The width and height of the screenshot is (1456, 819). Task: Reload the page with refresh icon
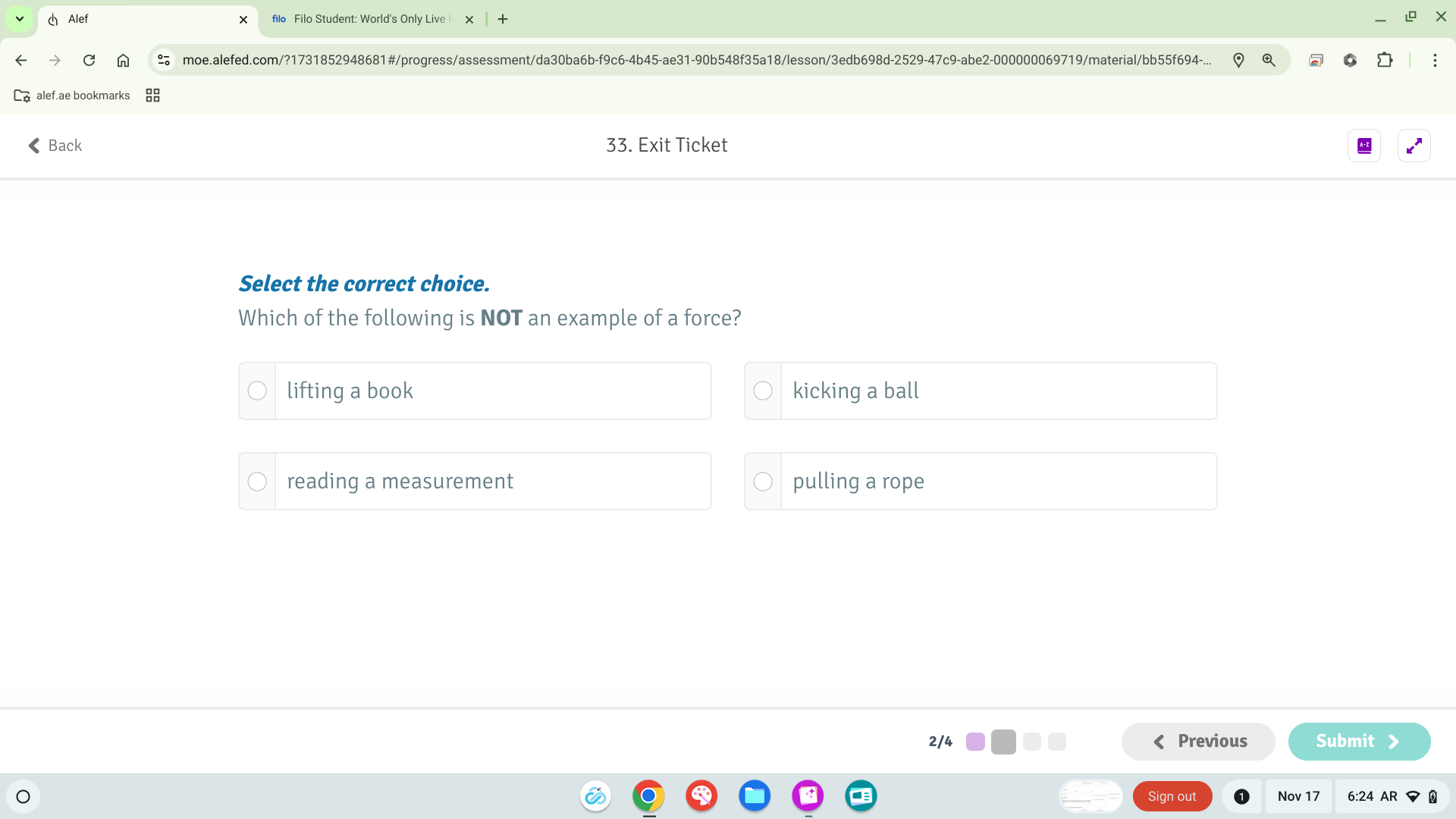pyautogui.click(x=89, y=60)
